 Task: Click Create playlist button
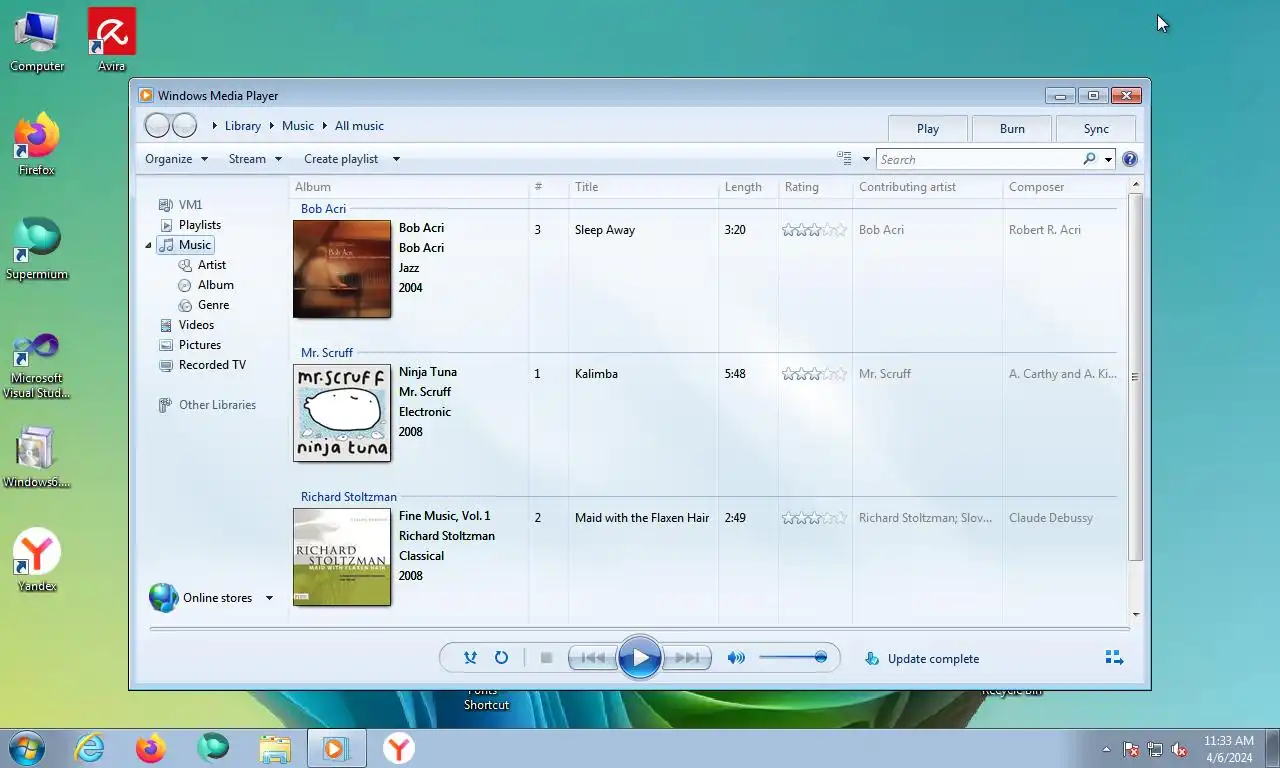pyautogui.click(x=341, y=159)
